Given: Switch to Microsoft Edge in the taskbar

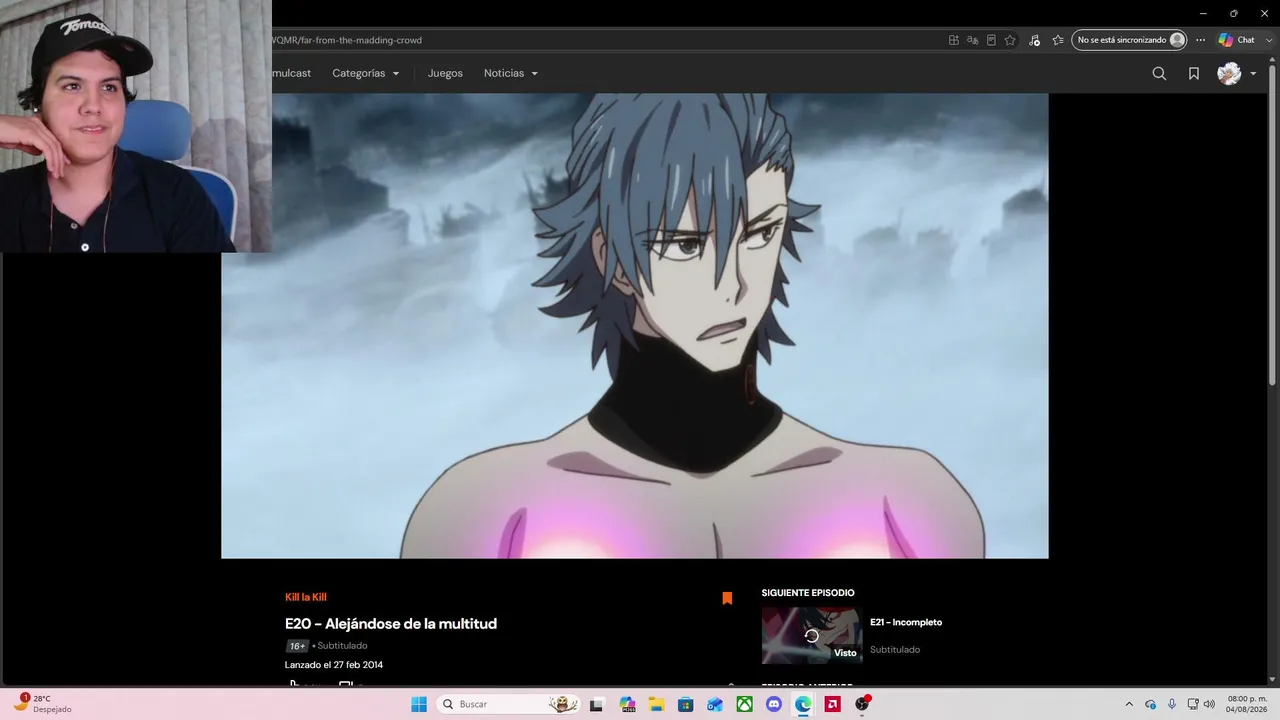Looking at the screenshot, I should pos(803,704).
